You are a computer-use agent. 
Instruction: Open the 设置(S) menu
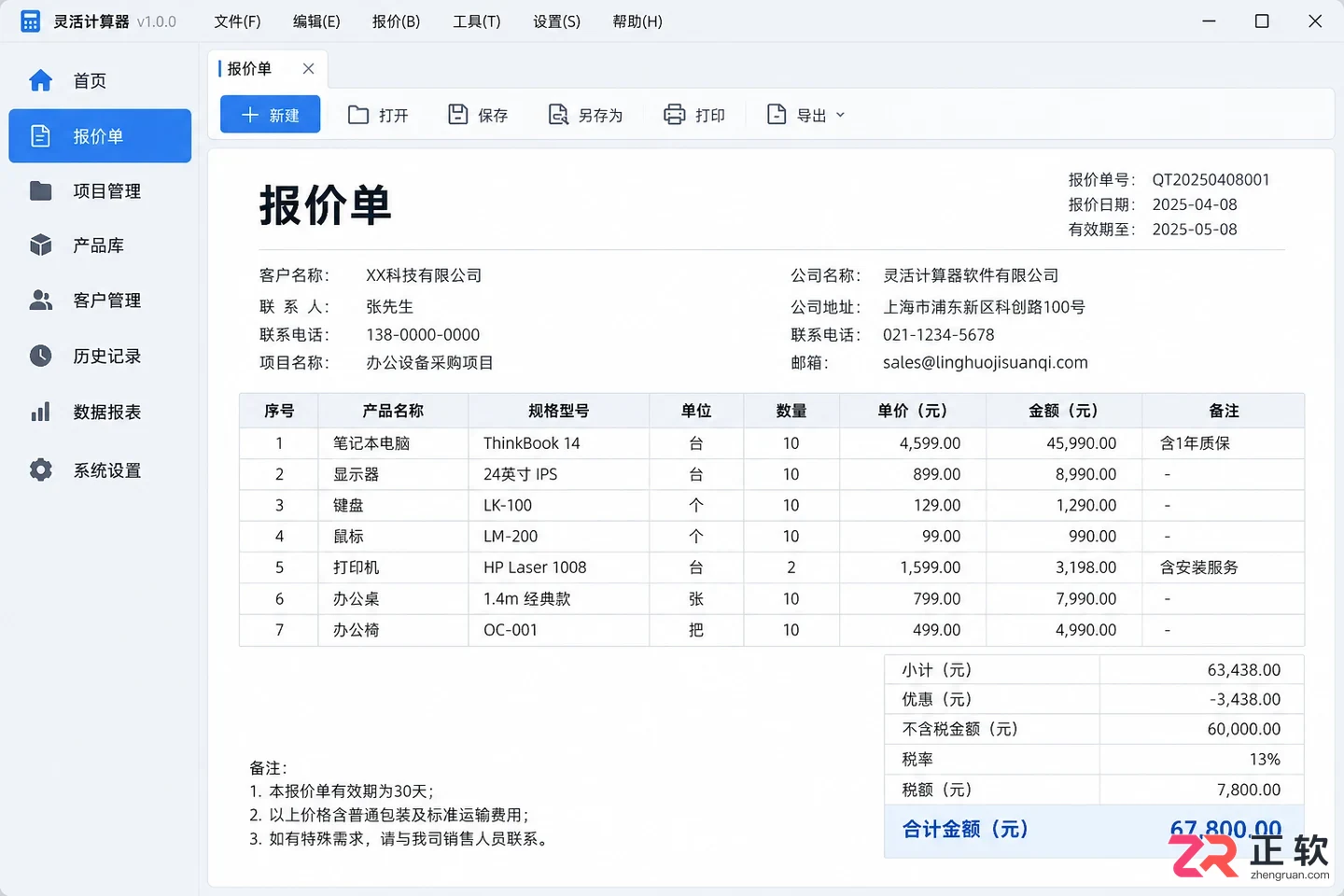[x=556, y=21]
